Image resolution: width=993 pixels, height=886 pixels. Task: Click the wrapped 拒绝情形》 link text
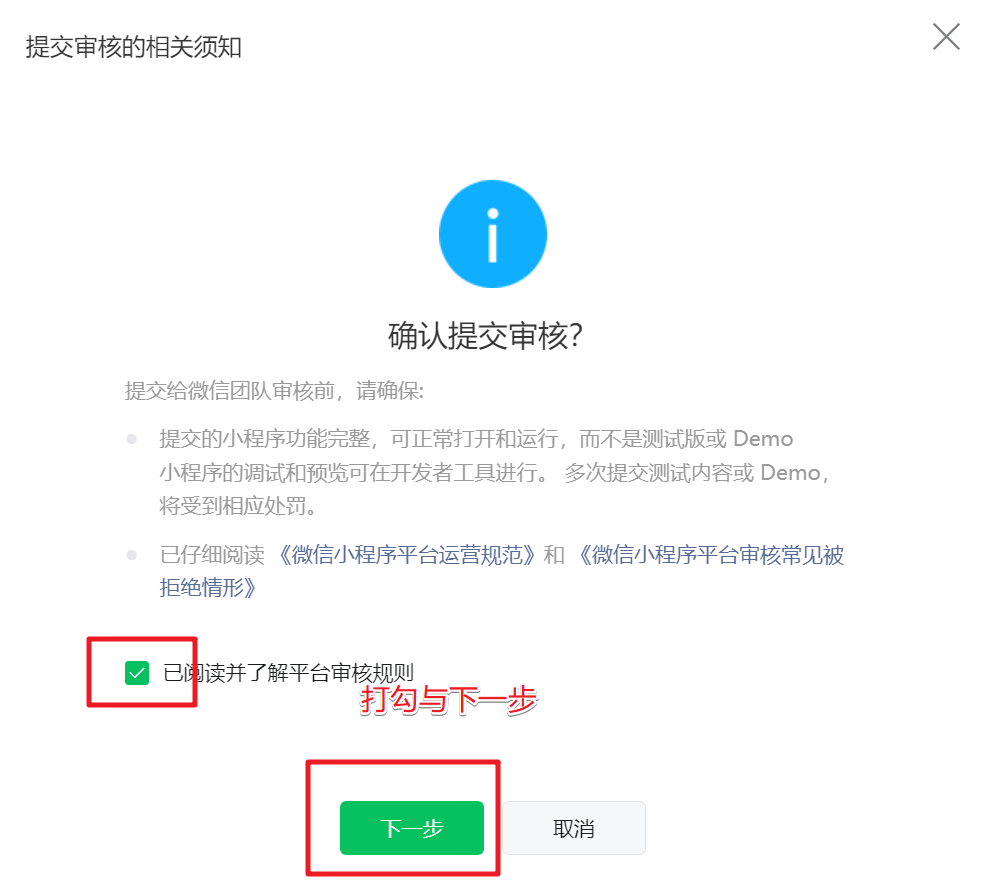point(208,588)
